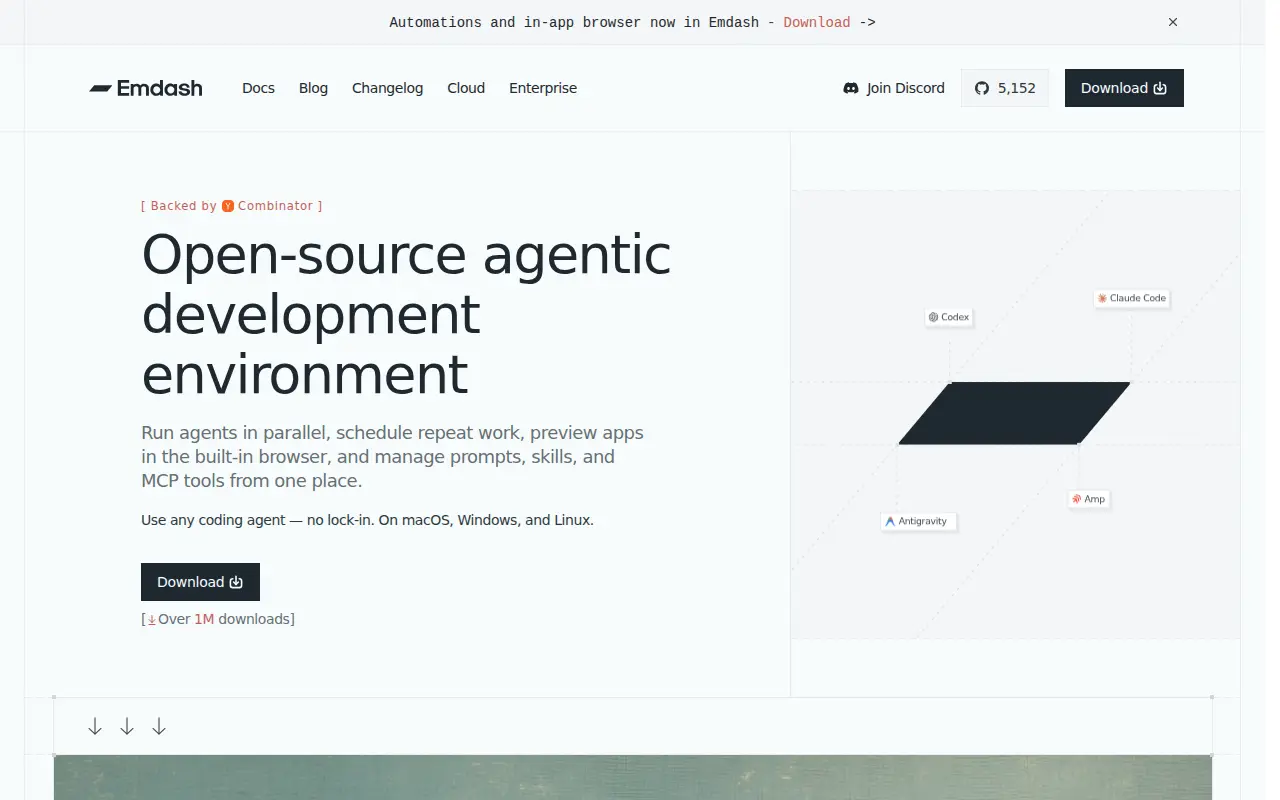Click the dark parallelogram graphic

[x=1014, y=413]
